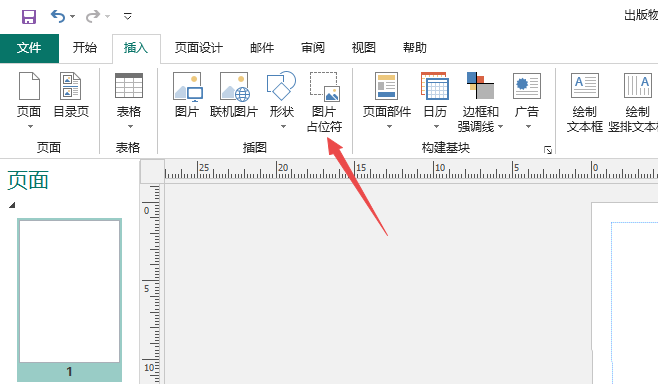
Task: Open 构建基块 group dialog launcher
Action: pyautogui.click(x=548, y=150)
